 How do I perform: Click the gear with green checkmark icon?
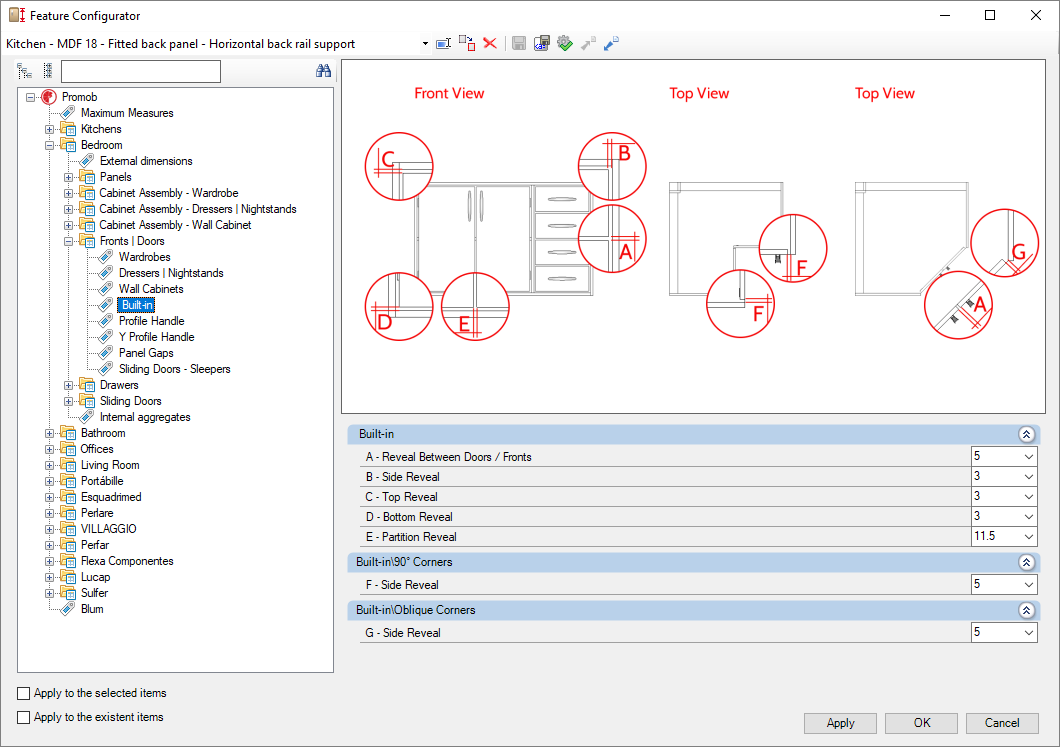(x=564, y=44)
